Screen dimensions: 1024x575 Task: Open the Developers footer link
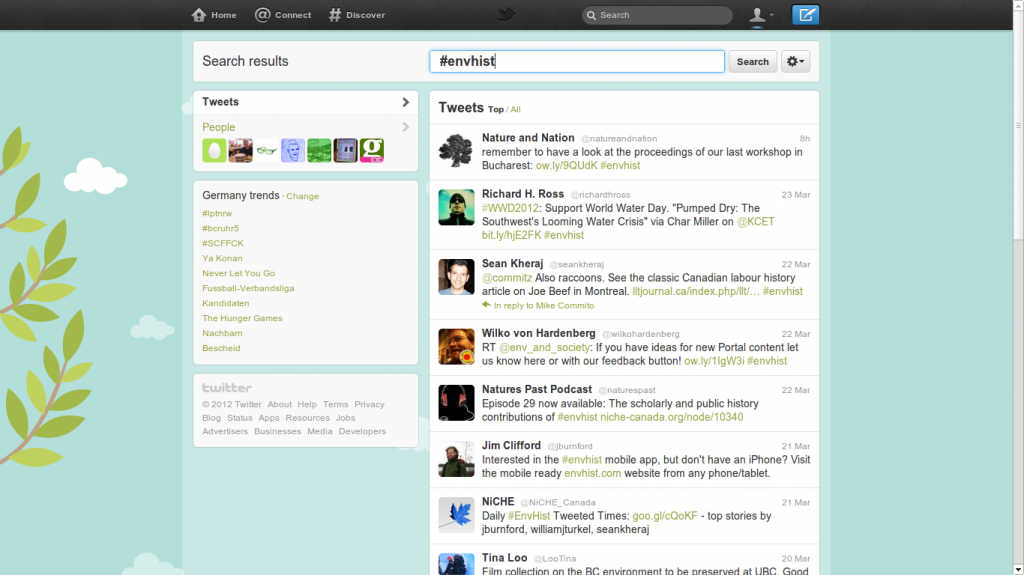[362, 431]
